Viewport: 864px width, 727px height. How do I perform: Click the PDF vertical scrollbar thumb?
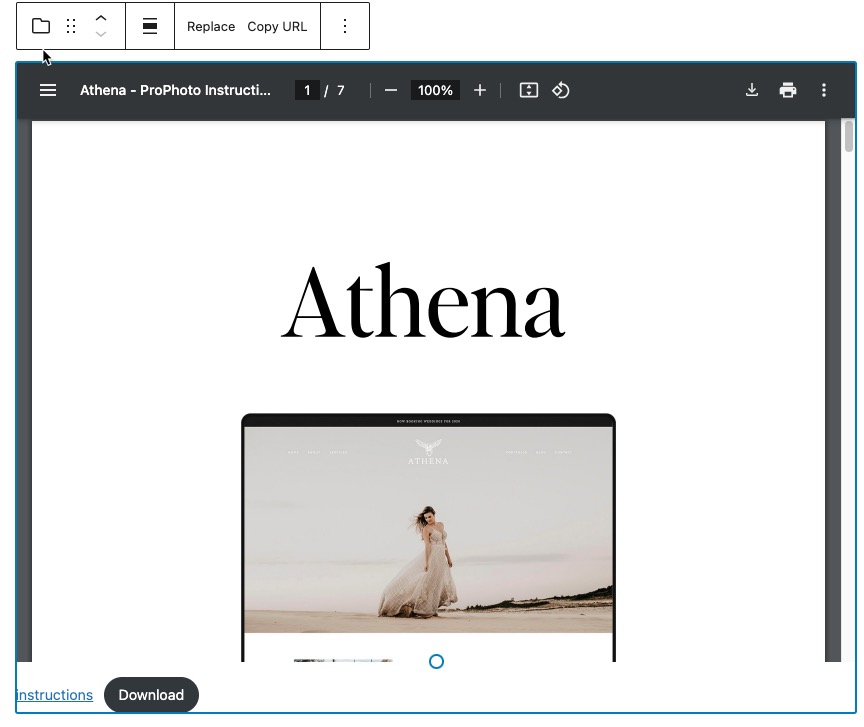click(849, 135)
